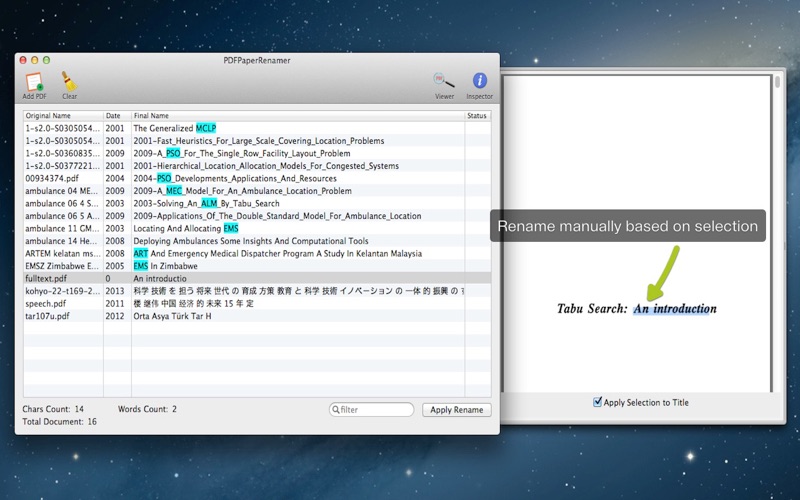Toggle Apply Selection to Title checkbox
Viewport: 800px width, 500px height.
click(x=598, y=402)
